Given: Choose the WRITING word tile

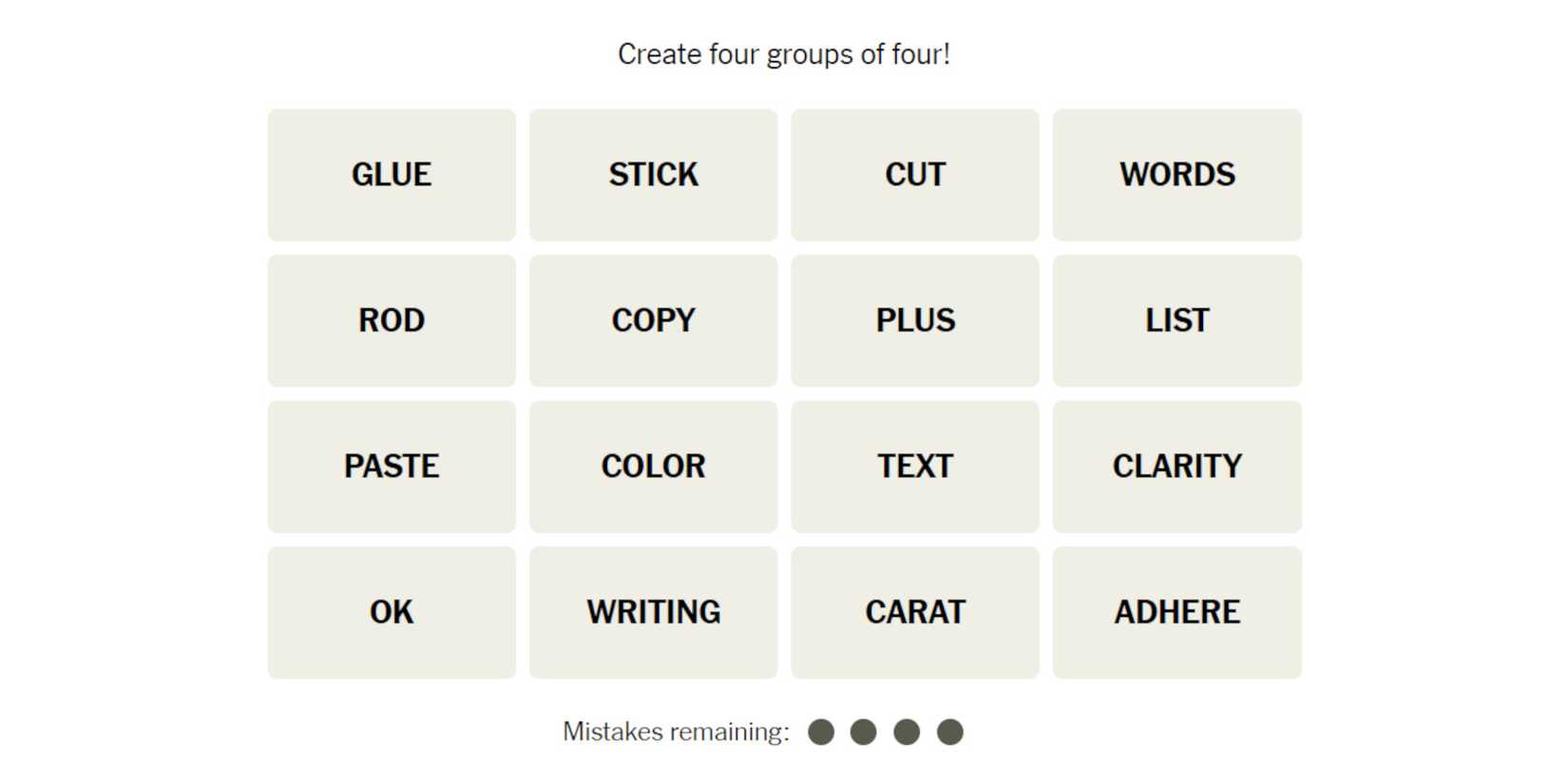Looking at the screenshot, I should click(x=653, y=612).
